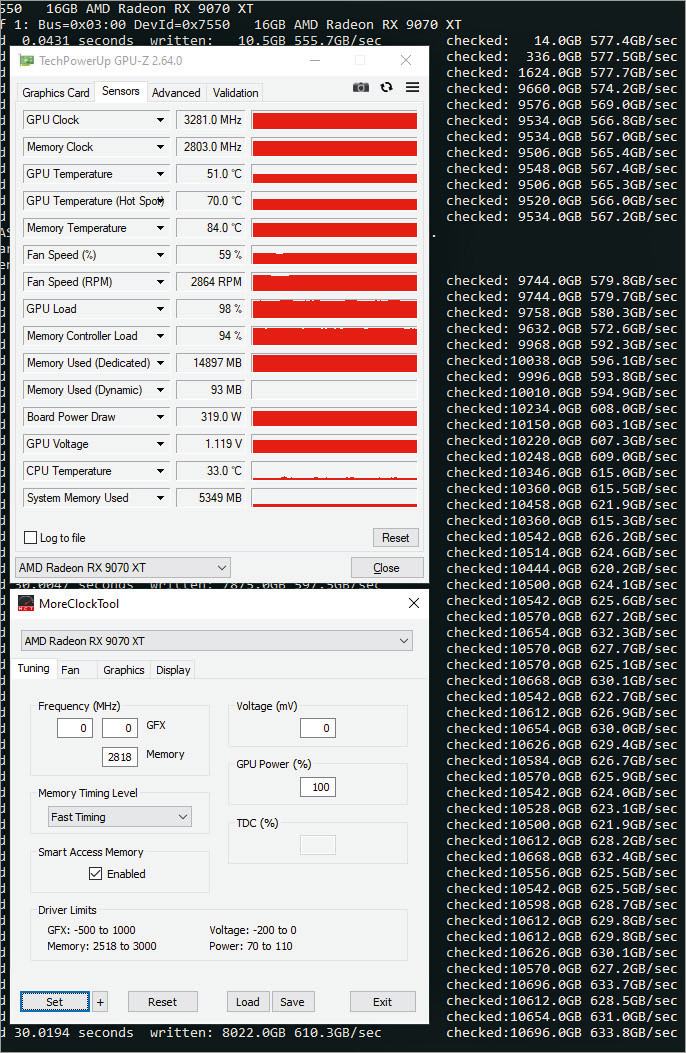Click the CPU Temperature sensor graph
The width and height of the screenshot is (686, 1053).
pos(334,471)
